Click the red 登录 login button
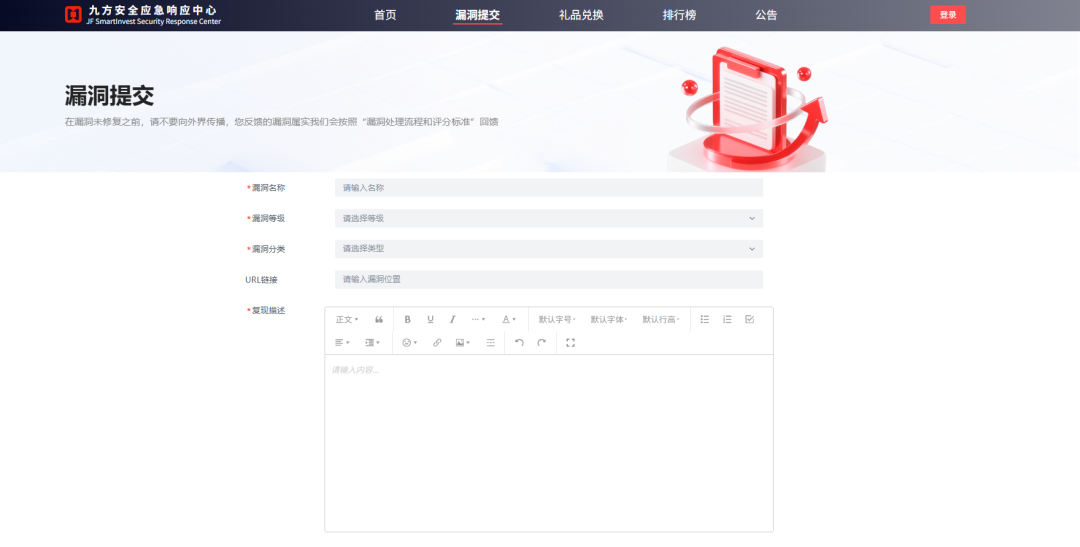The height and width of the screenshot is (547, 1080). coord(948,14)
